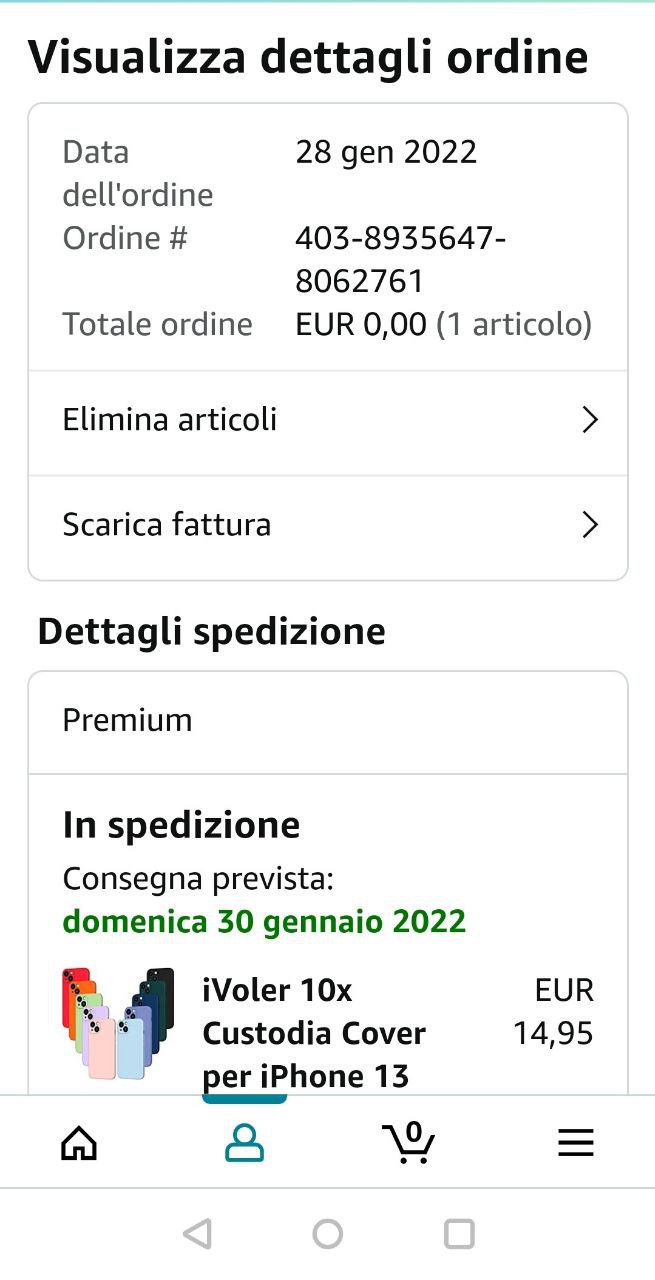The width and height of the screenshot is (655, 1280).
Task: Open the hamburger menu icon
Action: (x=576, y=1142)
